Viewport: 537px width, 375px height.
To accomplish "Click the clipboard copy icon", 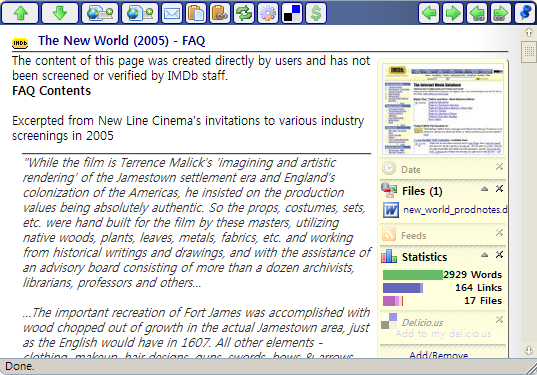I will pyautogui.click(x=196, y=13).
